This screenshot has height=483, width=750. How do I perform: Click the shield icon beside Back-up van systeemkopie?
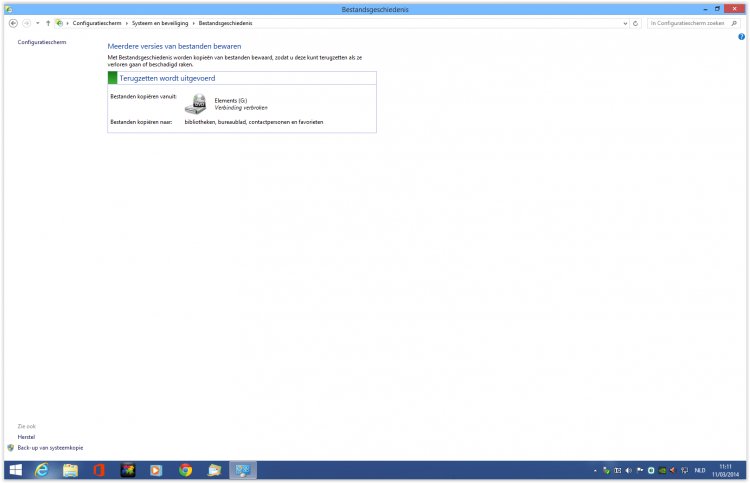11,448
